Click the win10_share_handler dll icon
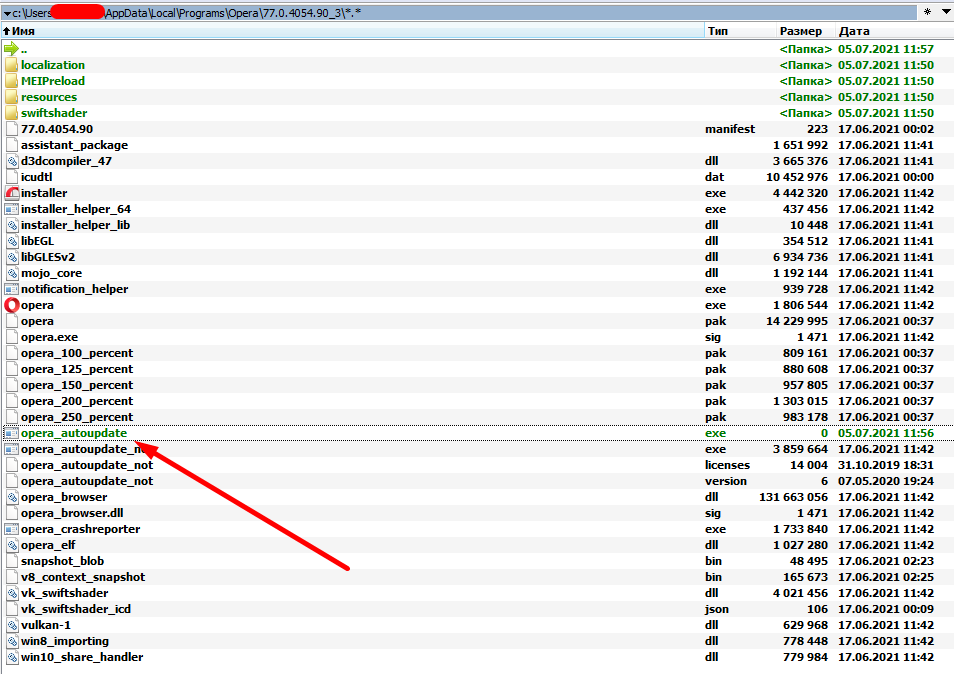 pyautogui.click(x=12, y=657)
